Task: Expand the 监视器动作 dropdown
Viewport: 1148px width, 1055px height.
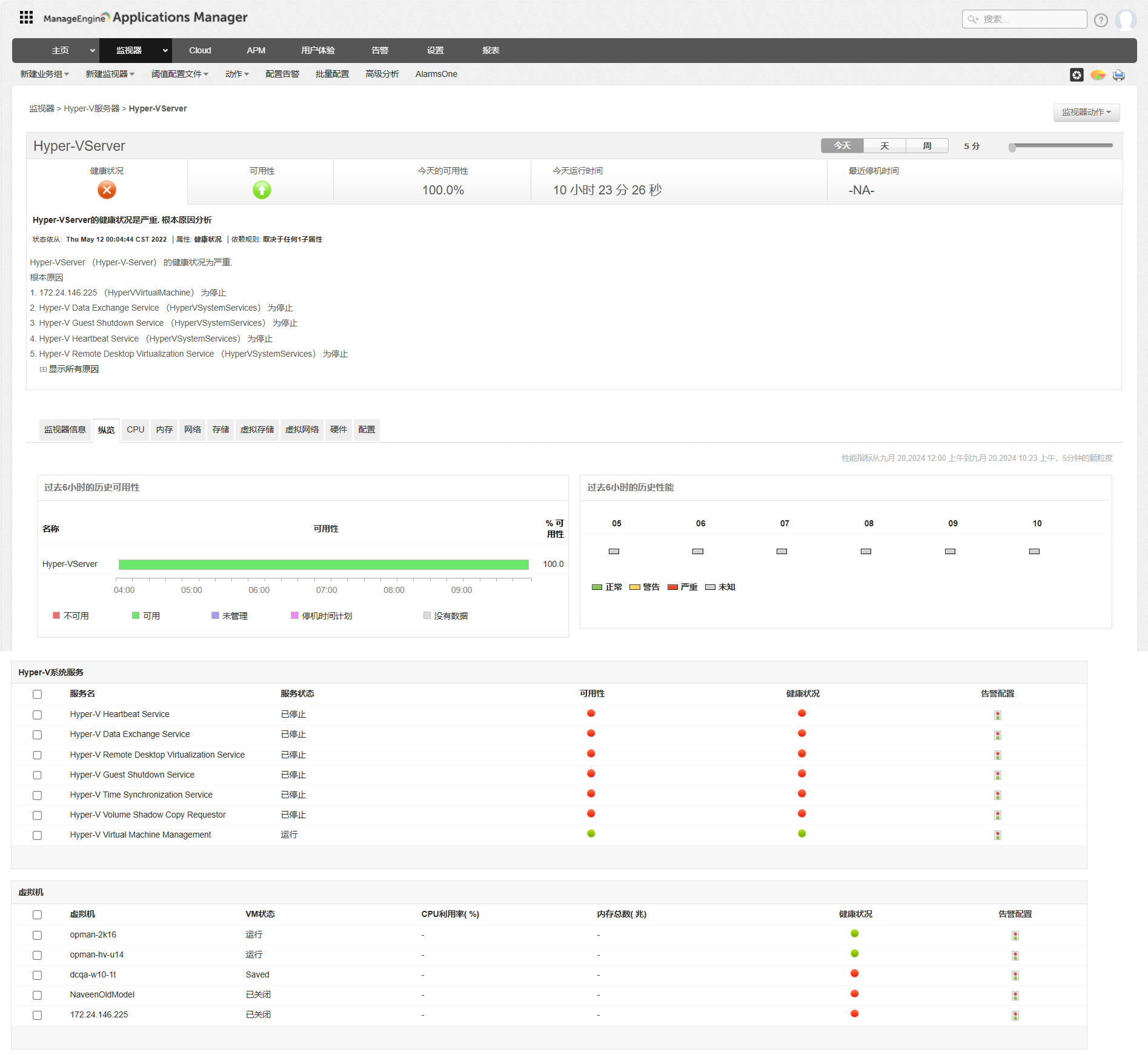Action: (x=1086, y=113)
